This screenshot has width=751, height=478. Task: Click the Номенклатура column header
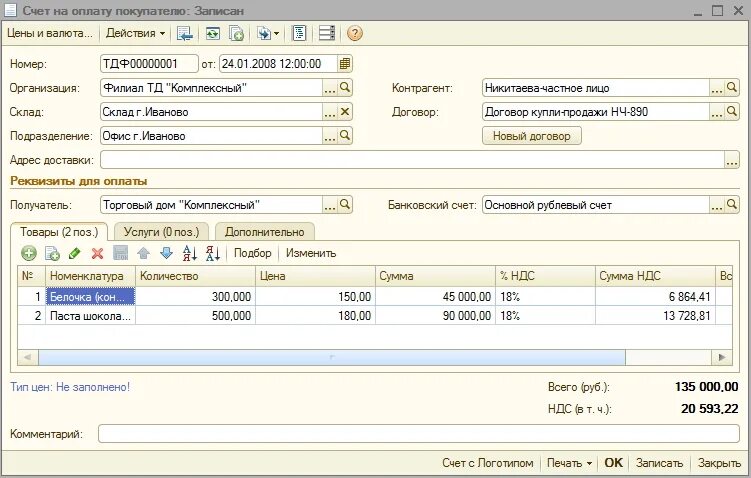coord(90,276)
